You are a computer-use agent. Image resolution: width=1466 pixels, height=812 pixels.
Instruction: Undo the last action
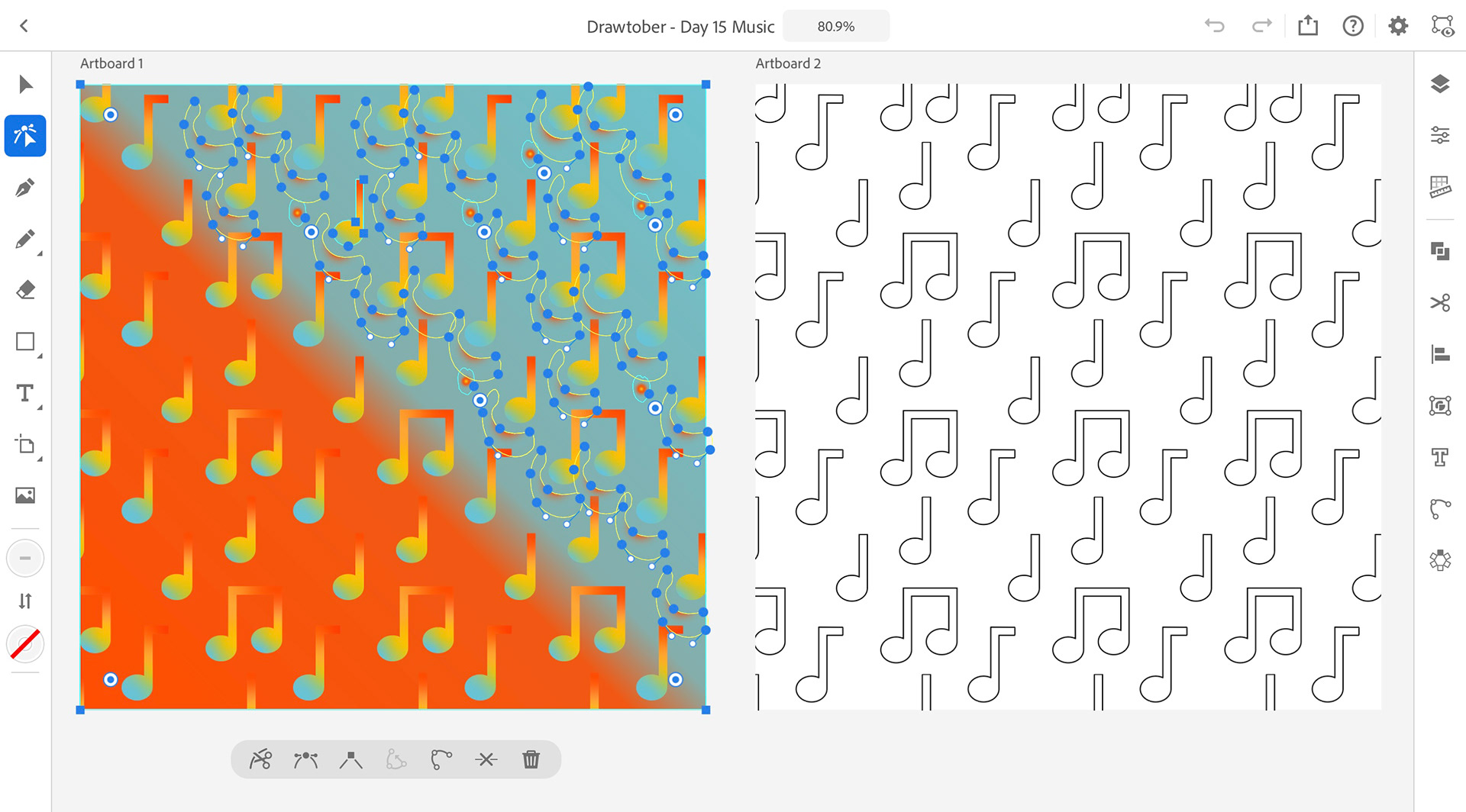click(1214, 26)
